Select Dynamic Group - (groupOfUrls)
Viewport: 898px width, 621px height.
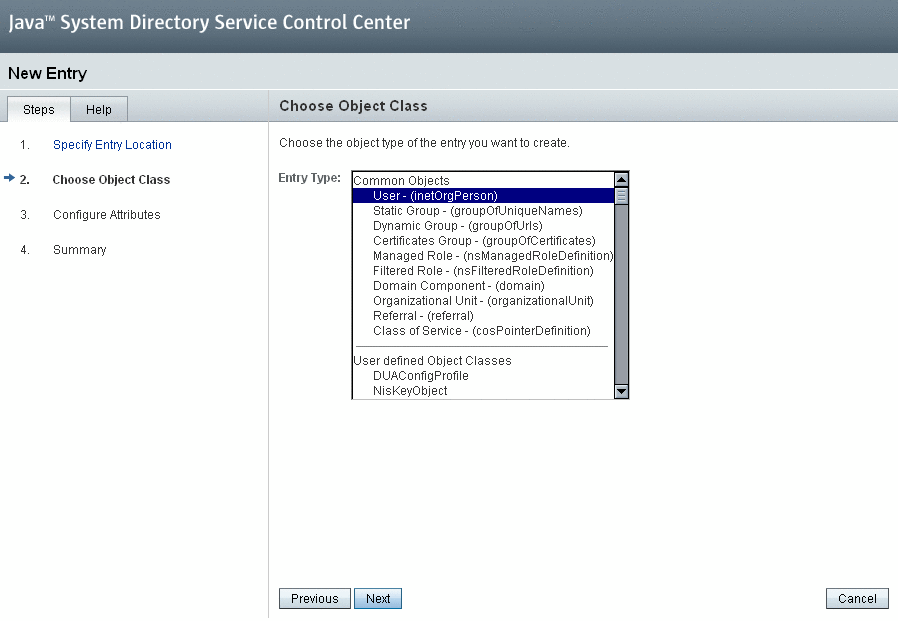[483, 226]
